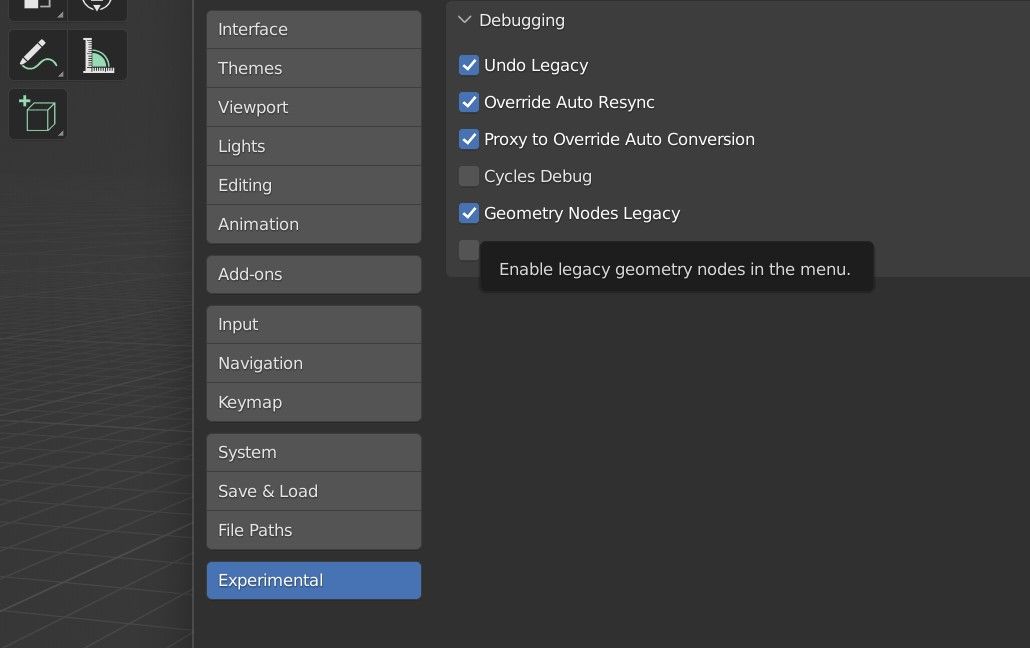Select the Annotate pencil tool
The width and height of the screenshot is (1030, 648).
[37, 55]
